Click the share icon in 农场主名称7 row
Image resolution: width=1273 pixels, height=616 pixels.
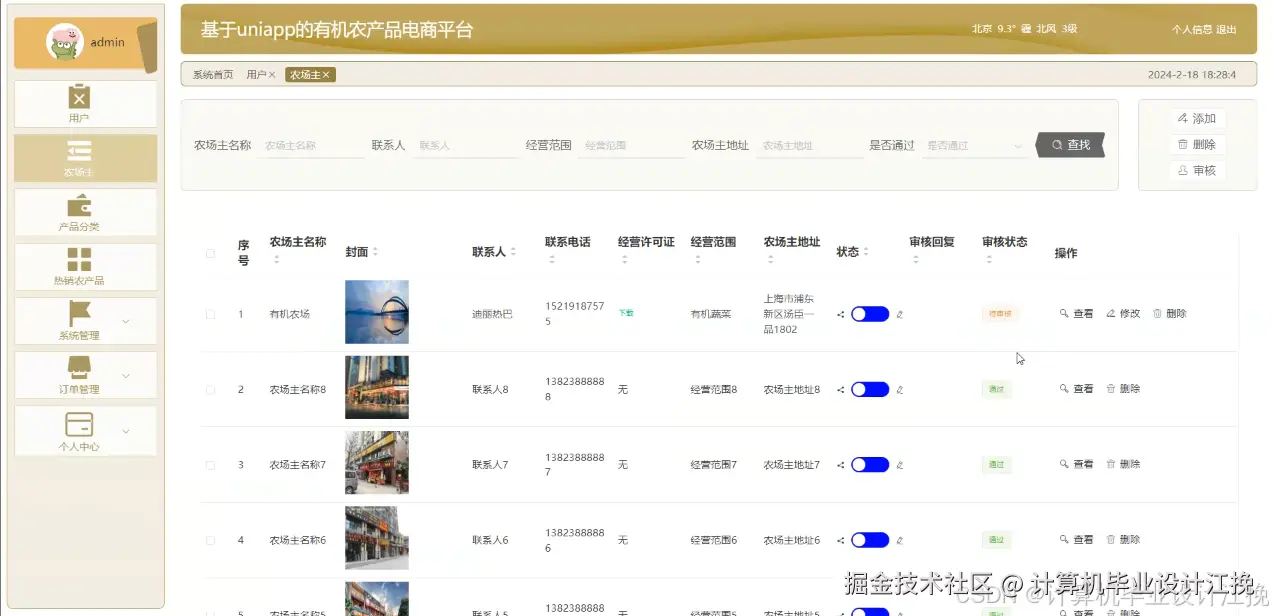841,465
